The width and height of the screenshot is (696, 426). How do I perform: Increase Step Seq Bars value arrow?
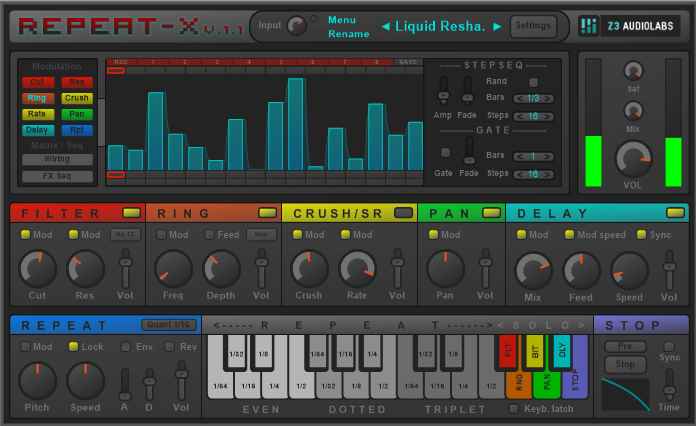(548, 99)
